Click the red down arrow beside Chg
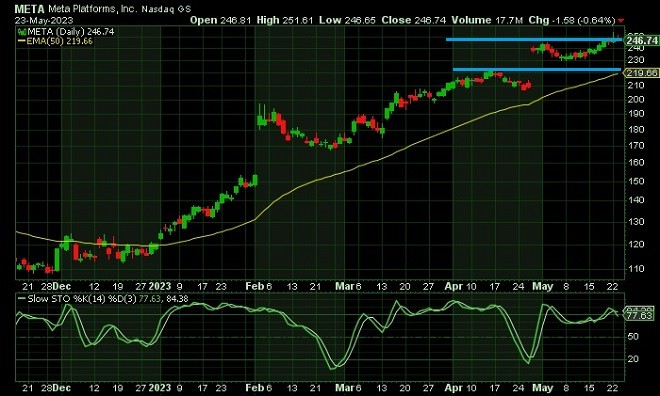Viewport: 660px width, 396px height. coord(621,21)
